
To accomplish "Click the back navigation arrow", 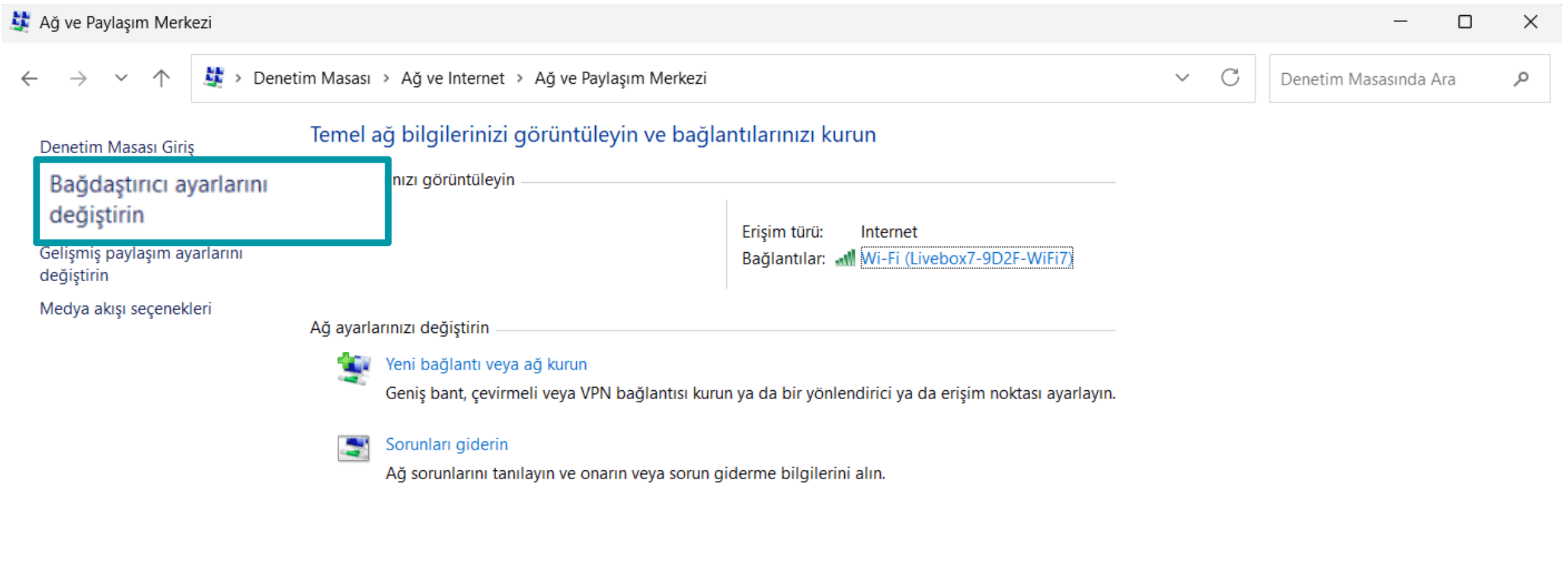I will click(28, 78).
